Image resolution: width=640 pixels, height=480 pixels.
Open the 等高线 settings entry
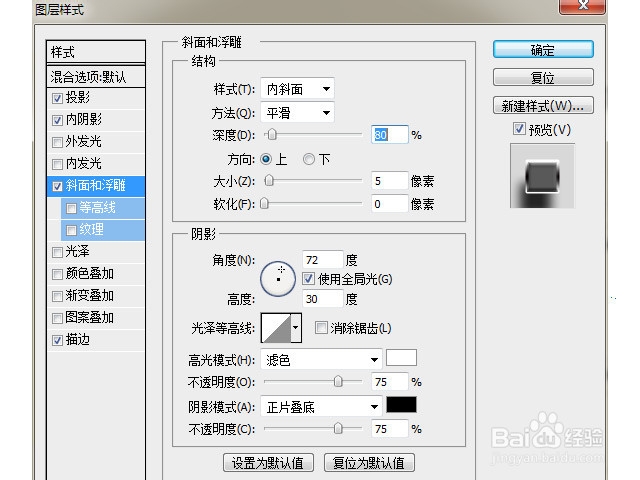[x=98, y=208]
